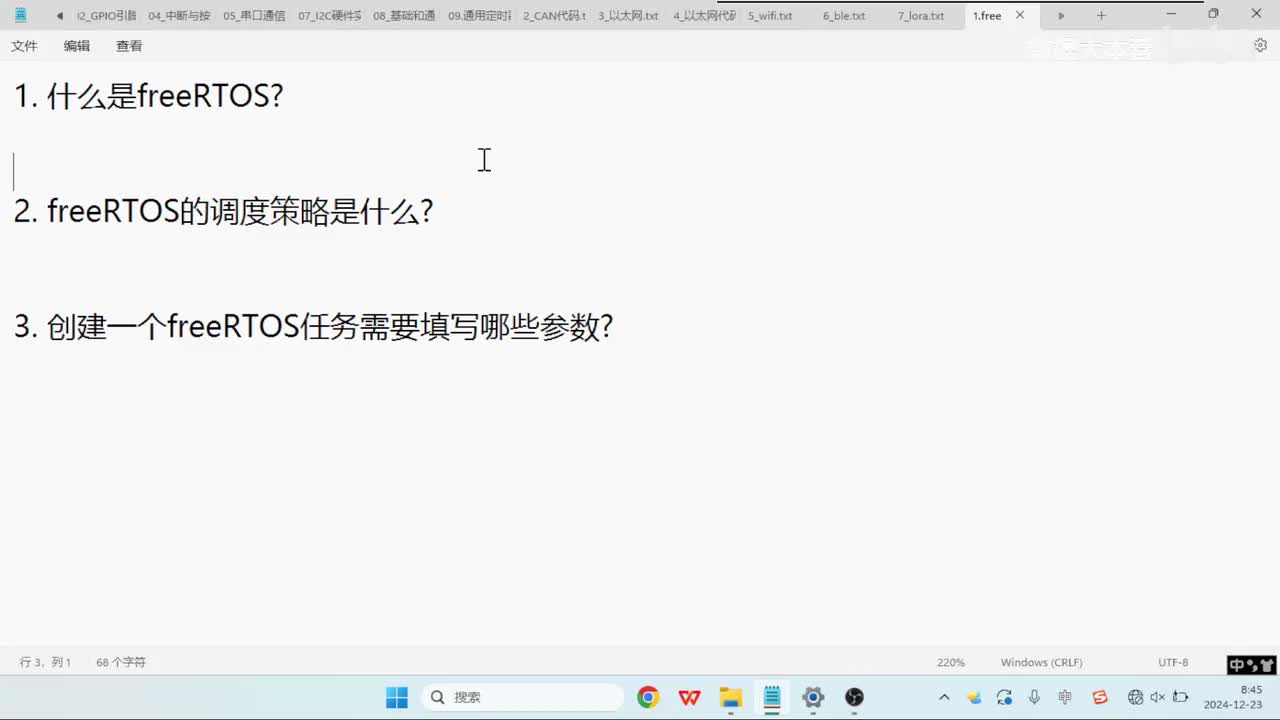This screenshot has width=1280, height=720.
Task: Click the sync refresh tray icon
Action: coord(1004,697)
